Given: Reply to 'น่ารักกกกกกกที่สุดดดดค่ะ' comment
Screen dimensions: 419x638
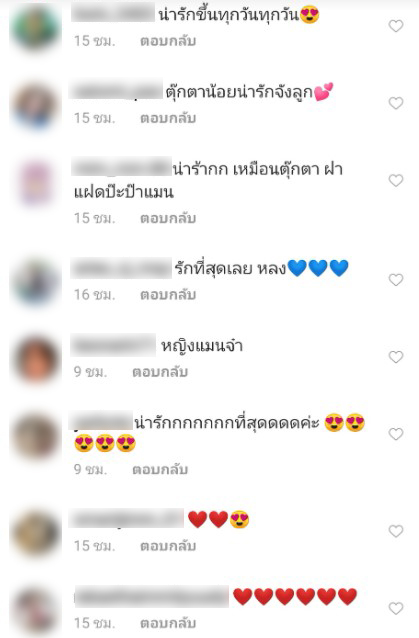Looking at the screenshot, I should (x=160, y=470).
